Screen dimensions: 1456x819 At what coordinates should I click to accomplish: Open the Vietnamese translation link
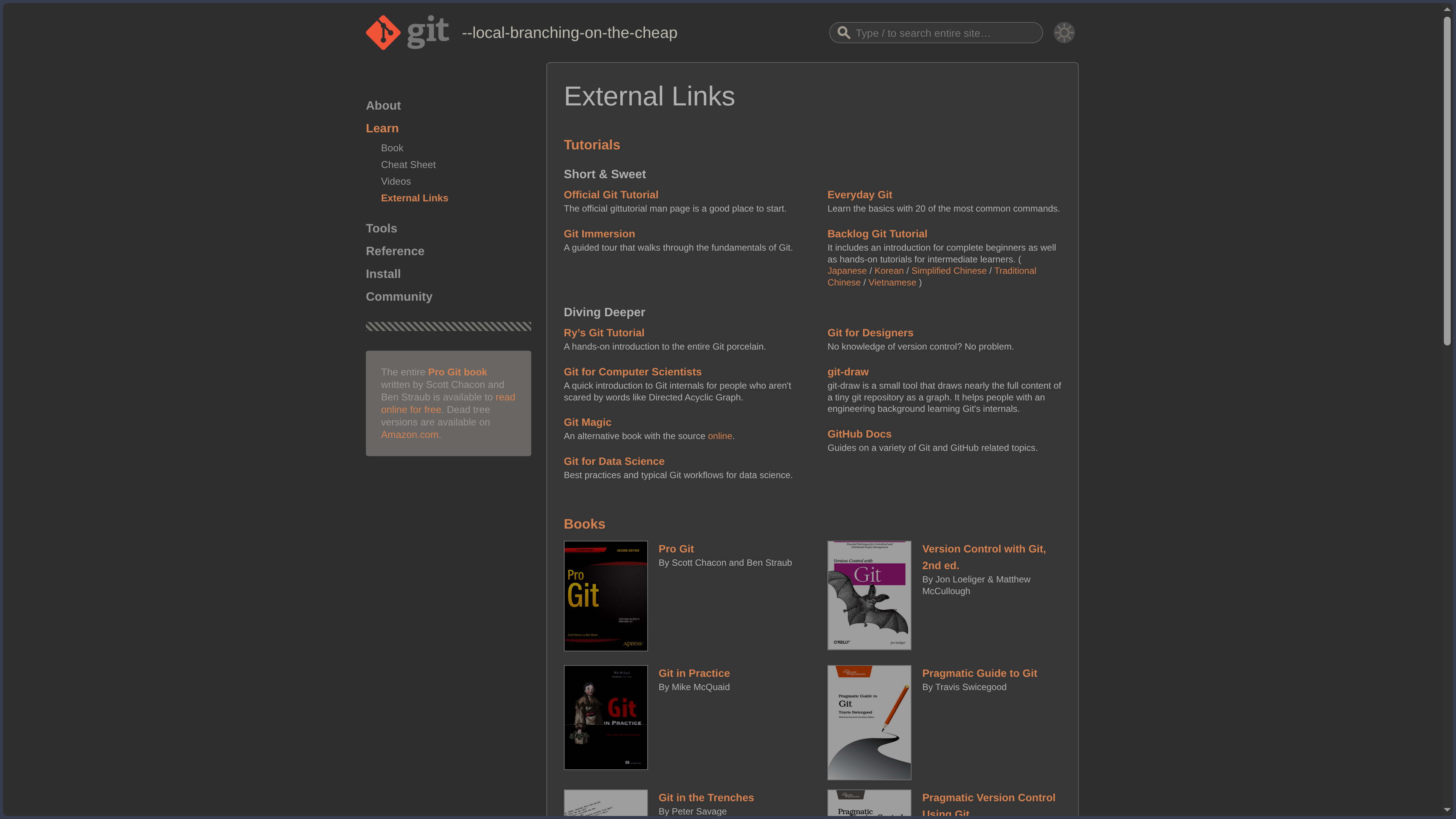coord(892,282)
